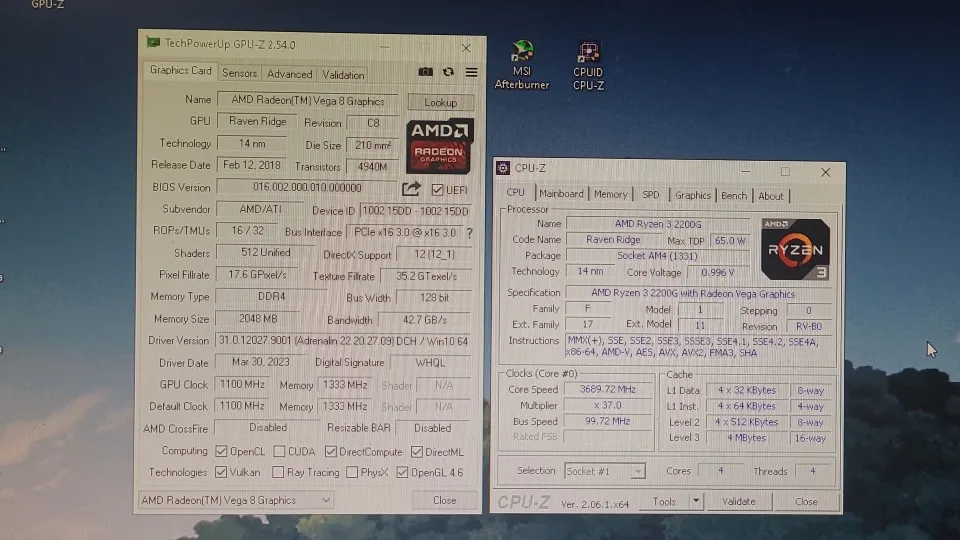Viewport: 960px width, 540px height.
Task: Click the Device ID value 1002 15DD
Action: click(416, 211)
